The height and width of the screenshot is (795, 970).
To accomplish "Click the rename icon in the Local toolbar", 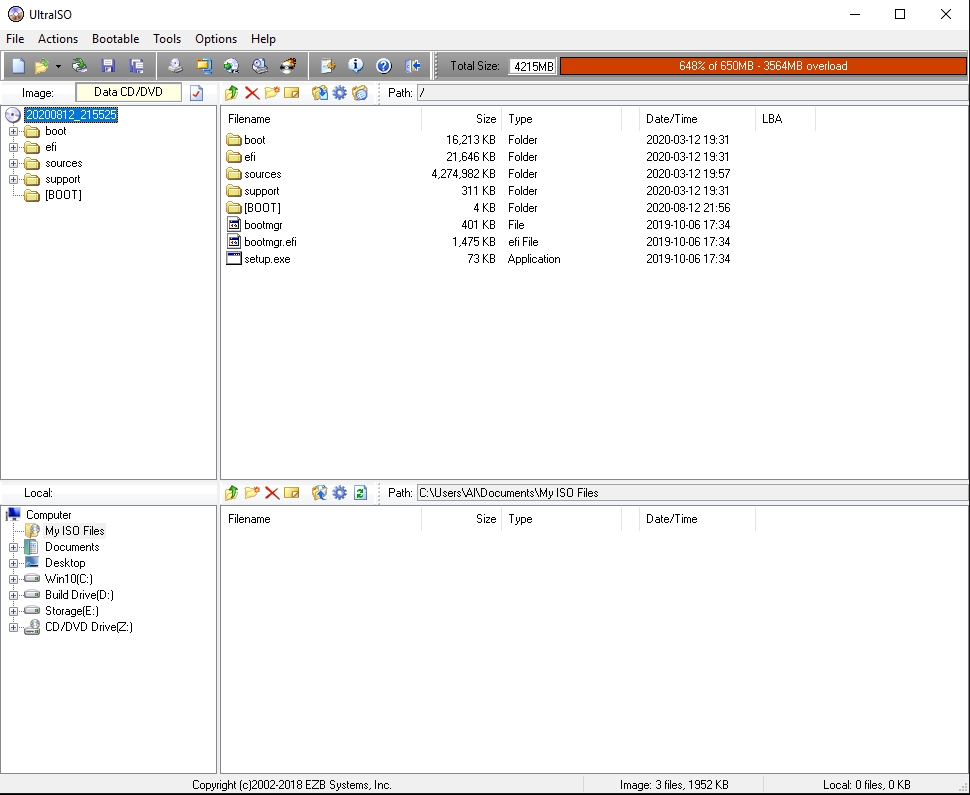I will (291, 492).
